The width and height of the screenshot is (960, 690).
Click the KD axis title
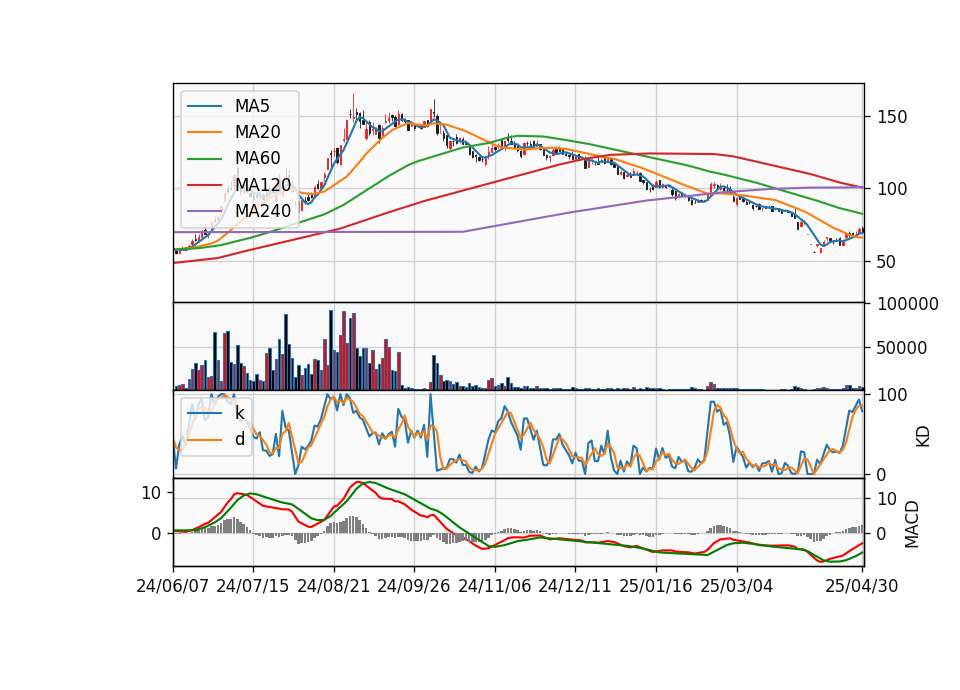[x=923, y=437]
